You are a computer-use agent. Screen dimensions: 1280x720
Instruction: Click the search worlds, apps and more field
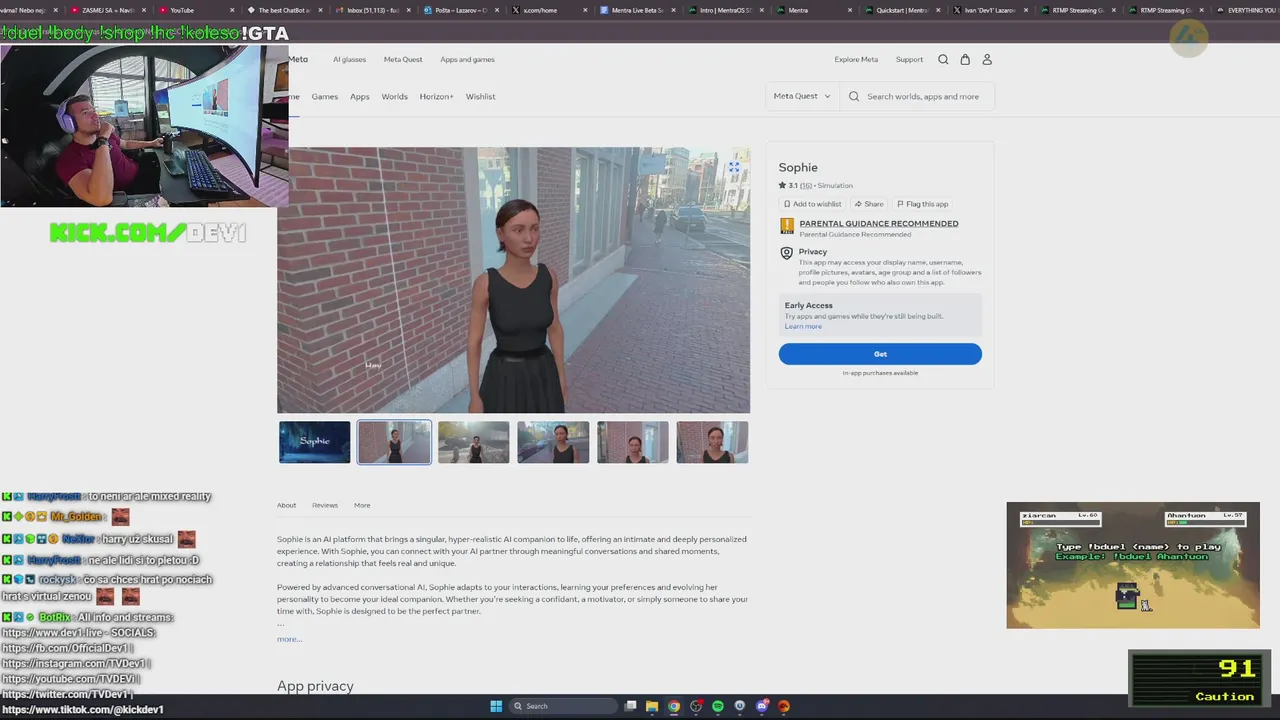pos(918,96)
